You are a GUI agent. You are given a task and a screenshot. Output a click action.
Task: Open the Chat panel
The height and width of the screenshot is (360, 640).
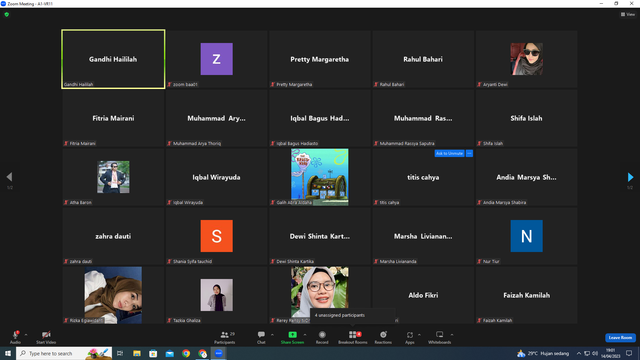261,337
